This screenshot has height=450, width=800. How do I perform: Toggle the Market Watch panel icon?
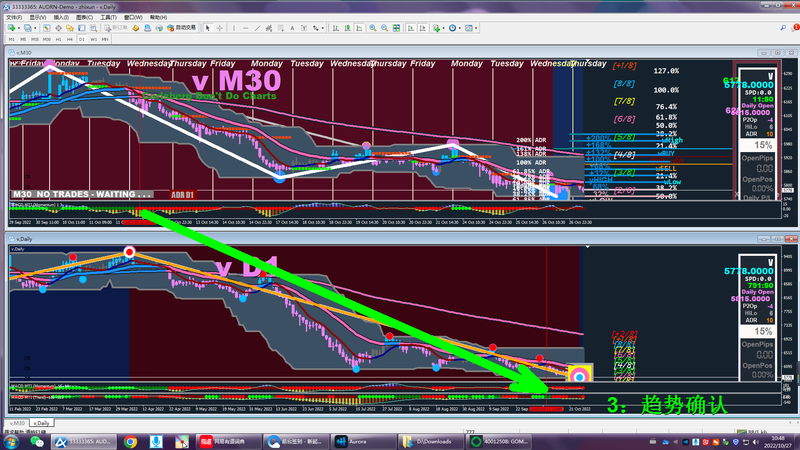pos(46,28)
